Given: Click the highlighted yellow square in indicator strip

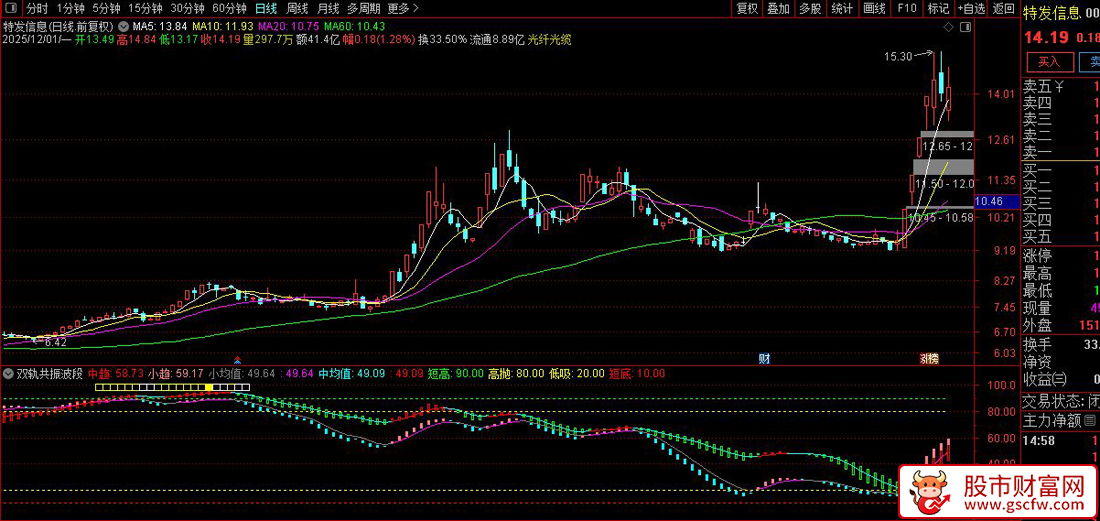Looking at the screenshot, I should (x=208, y=387).
